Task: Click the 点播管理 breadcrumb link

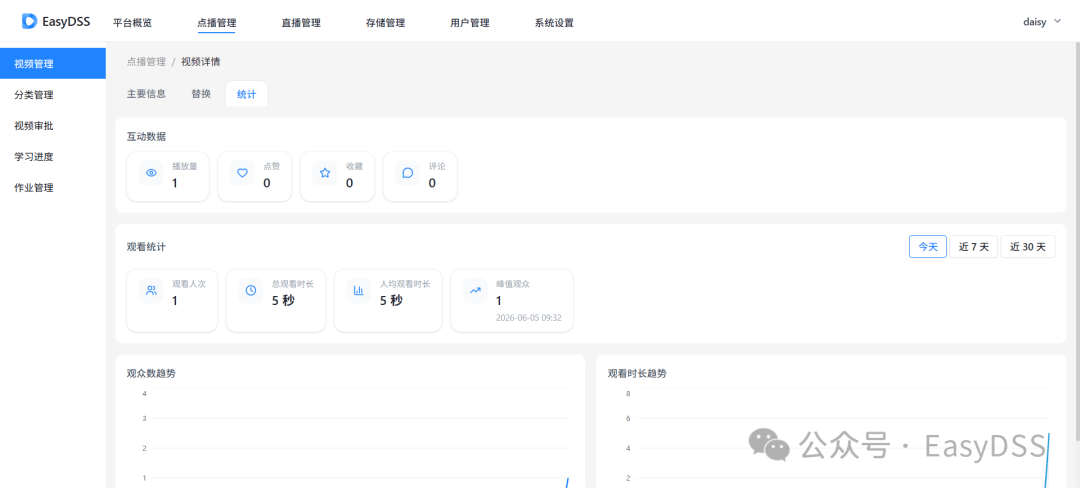Action: [x=146, y=62]
